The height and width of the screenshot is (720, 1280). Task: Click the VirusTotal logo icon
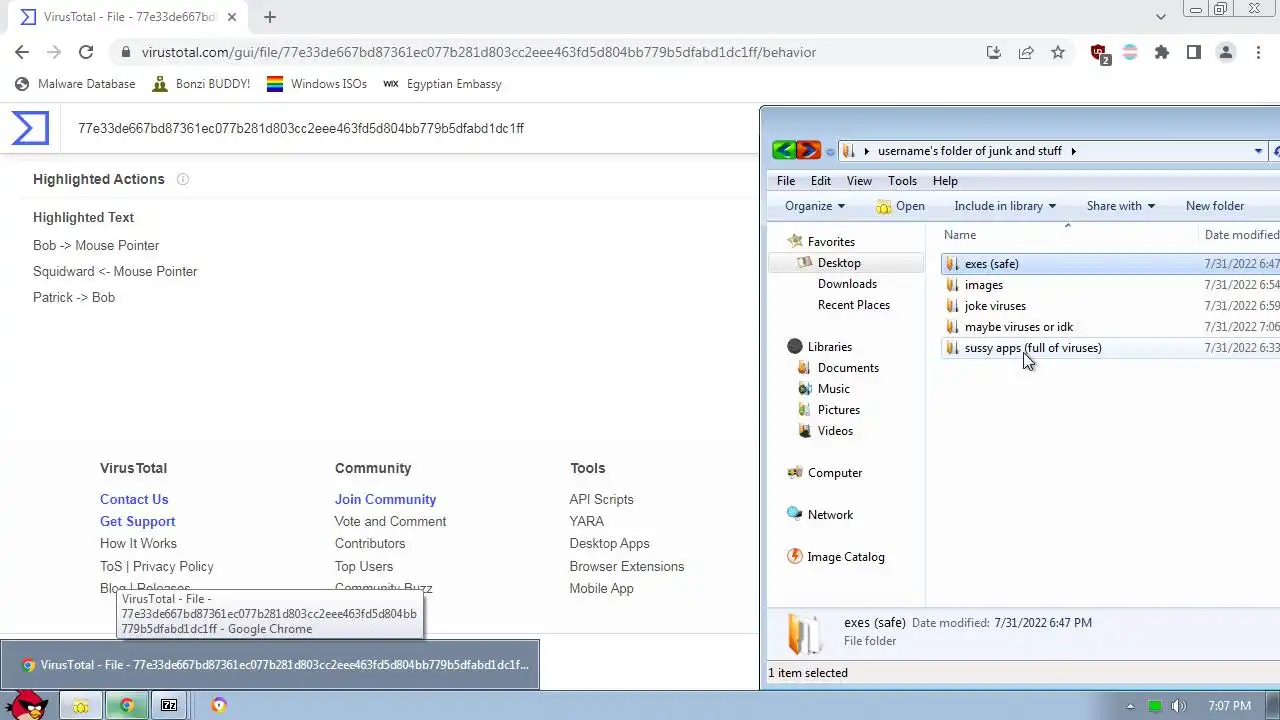(30, 128)
